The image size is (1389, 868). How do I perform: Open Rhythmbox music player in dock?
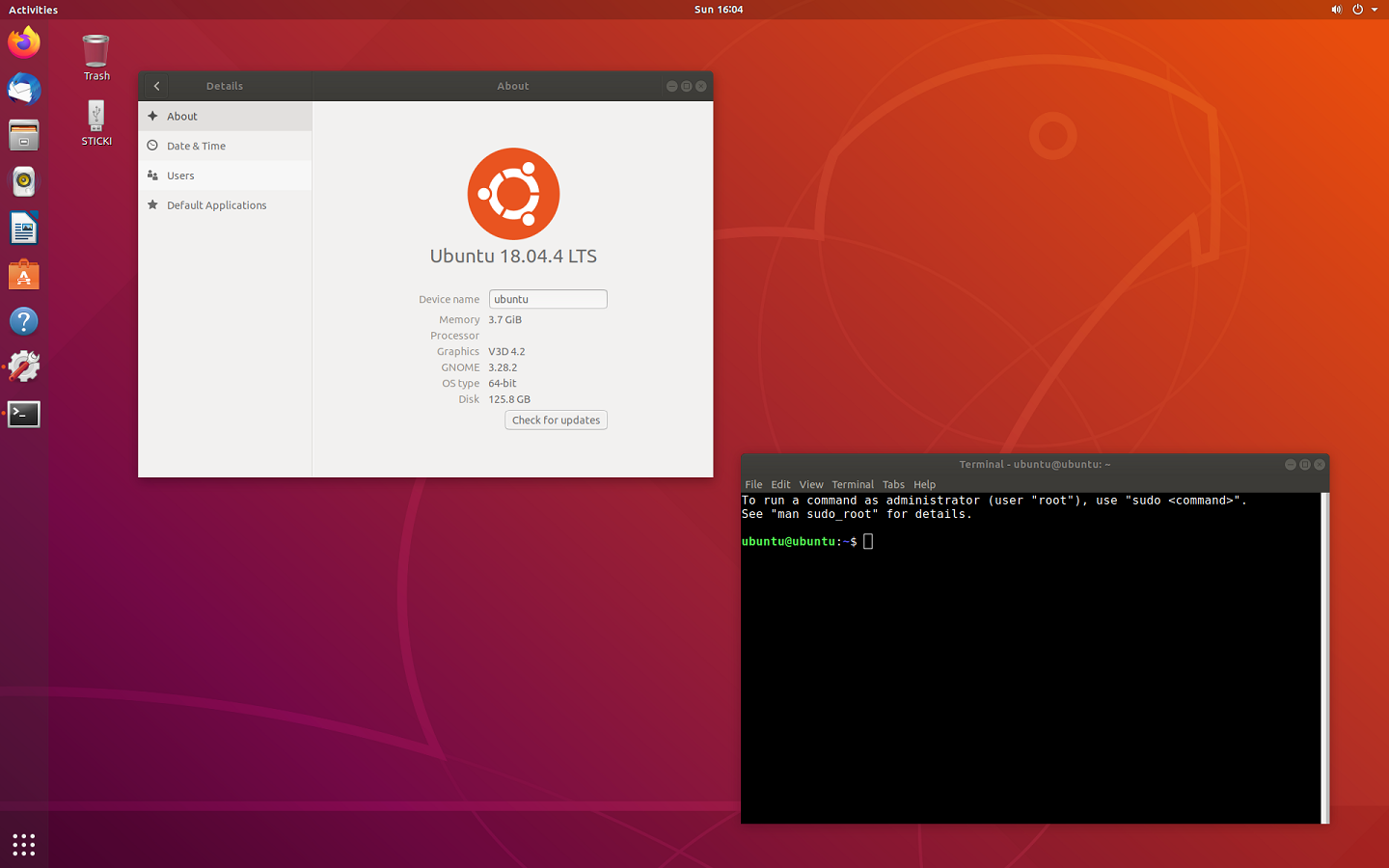coord(24,181)
